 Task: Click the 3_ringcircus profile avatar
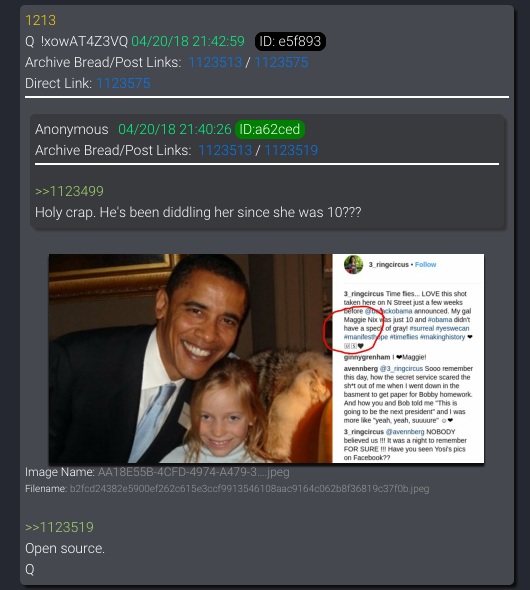pos(353,265)
